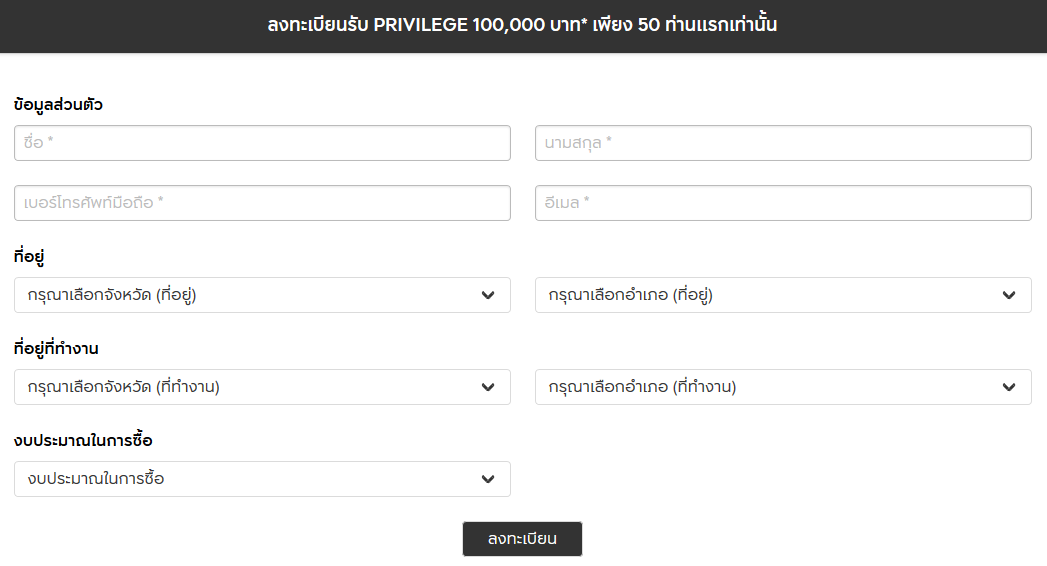Click the PRIVILEGE 100,000 บาท header banner

pyautogui.click(x=522, y=25)
